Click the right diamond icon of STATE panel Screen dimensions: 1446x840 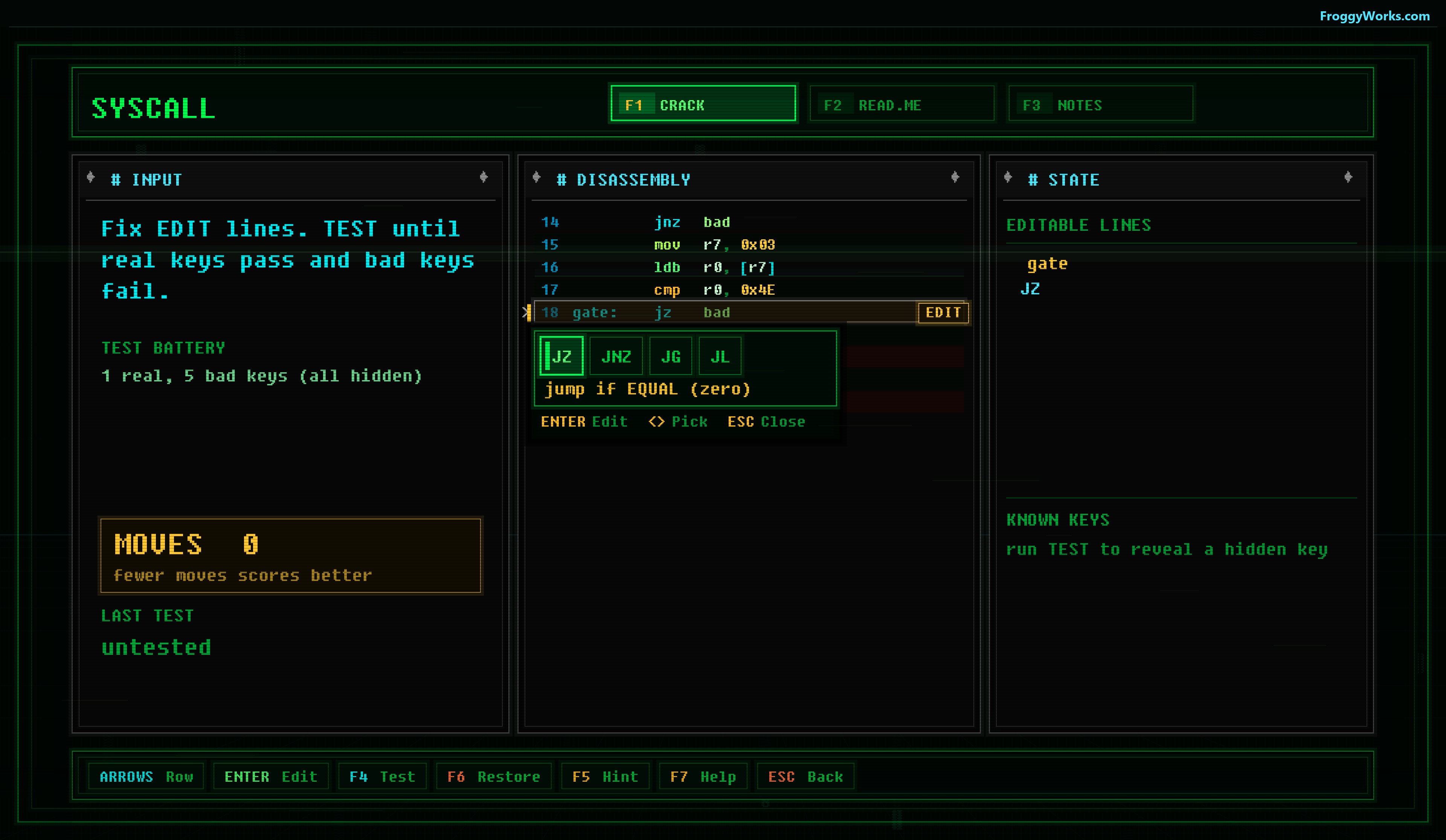pos(1348,177)
